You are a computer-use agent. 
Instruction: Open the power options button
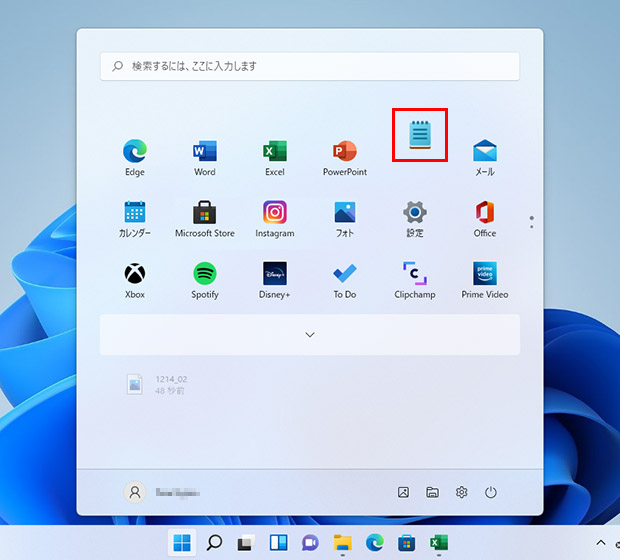point(490,492)
